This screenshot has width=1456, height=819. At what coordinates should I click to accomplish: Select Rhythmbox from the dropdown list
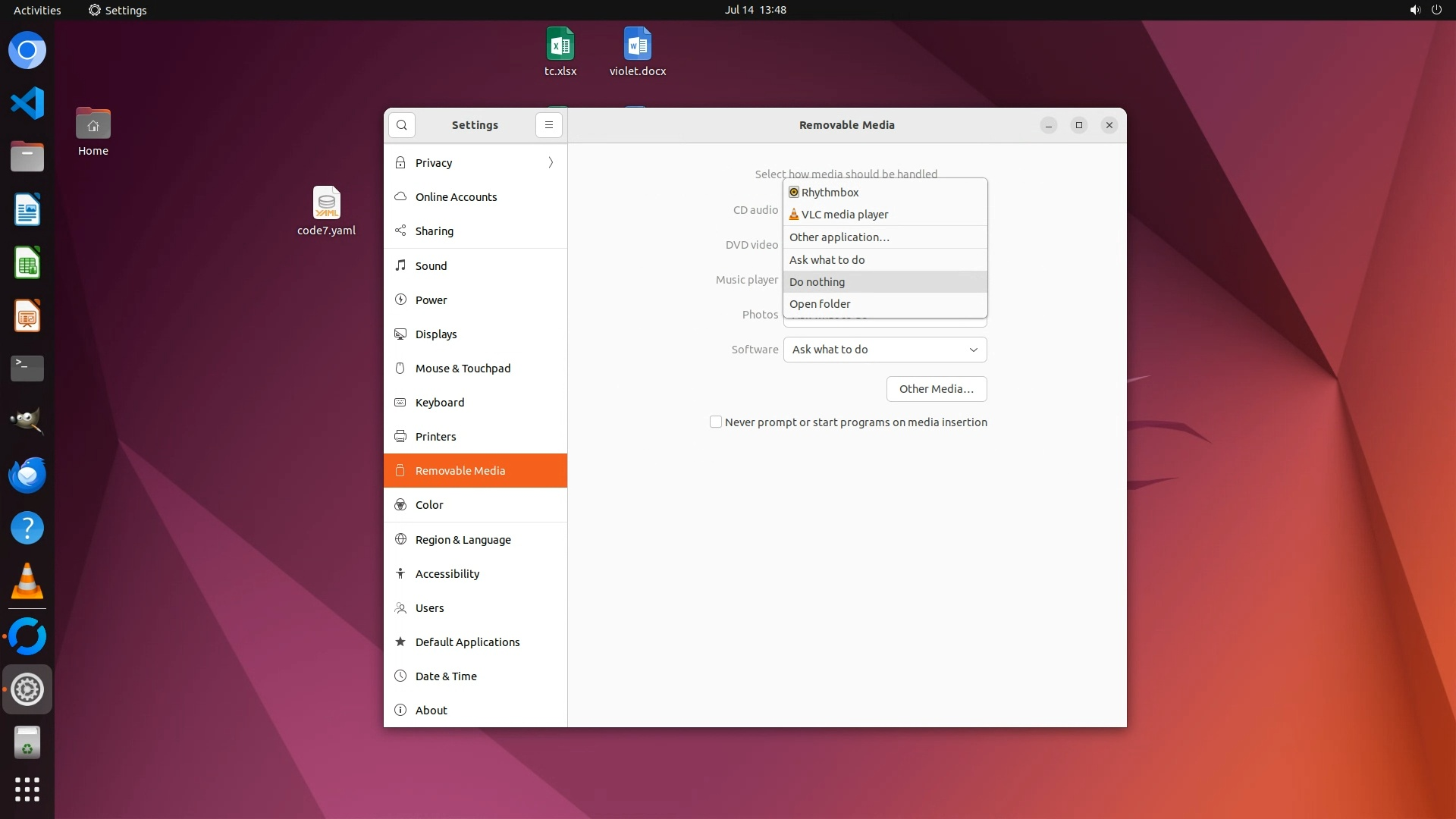coord(830,193)
